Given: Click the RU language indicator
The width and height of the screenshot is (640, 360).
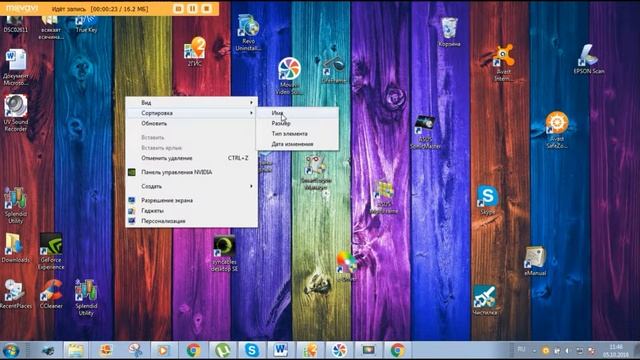Looking at the screenshot, I should coord(521,349).
